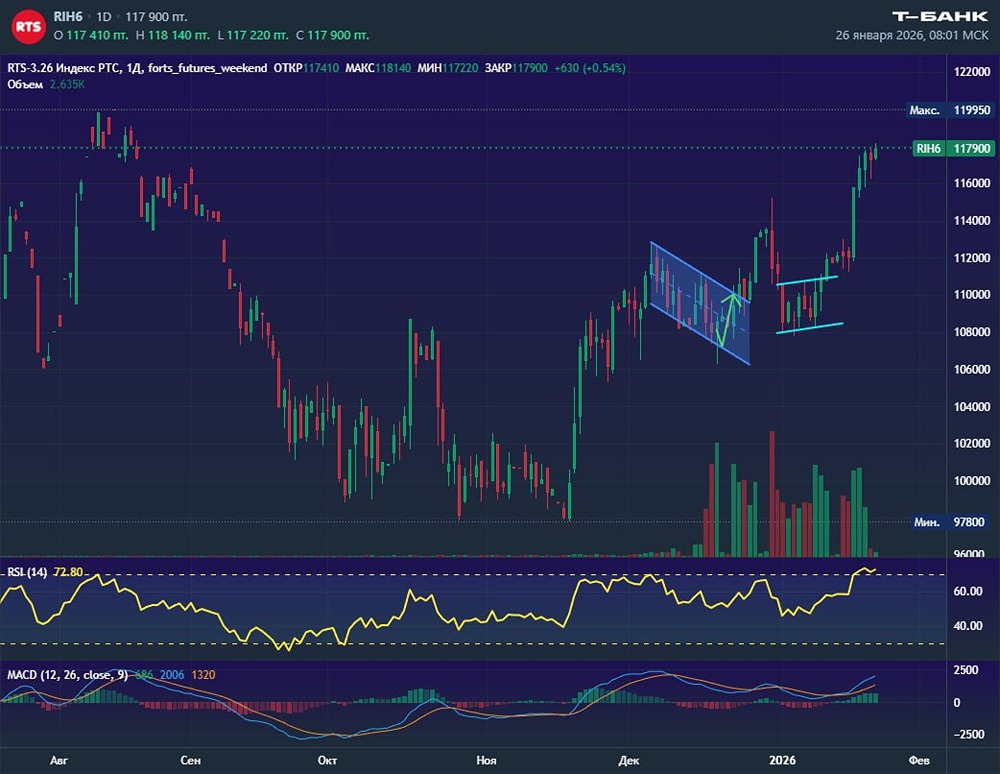Click the RSI 40.00 axis level

(967, 625)
